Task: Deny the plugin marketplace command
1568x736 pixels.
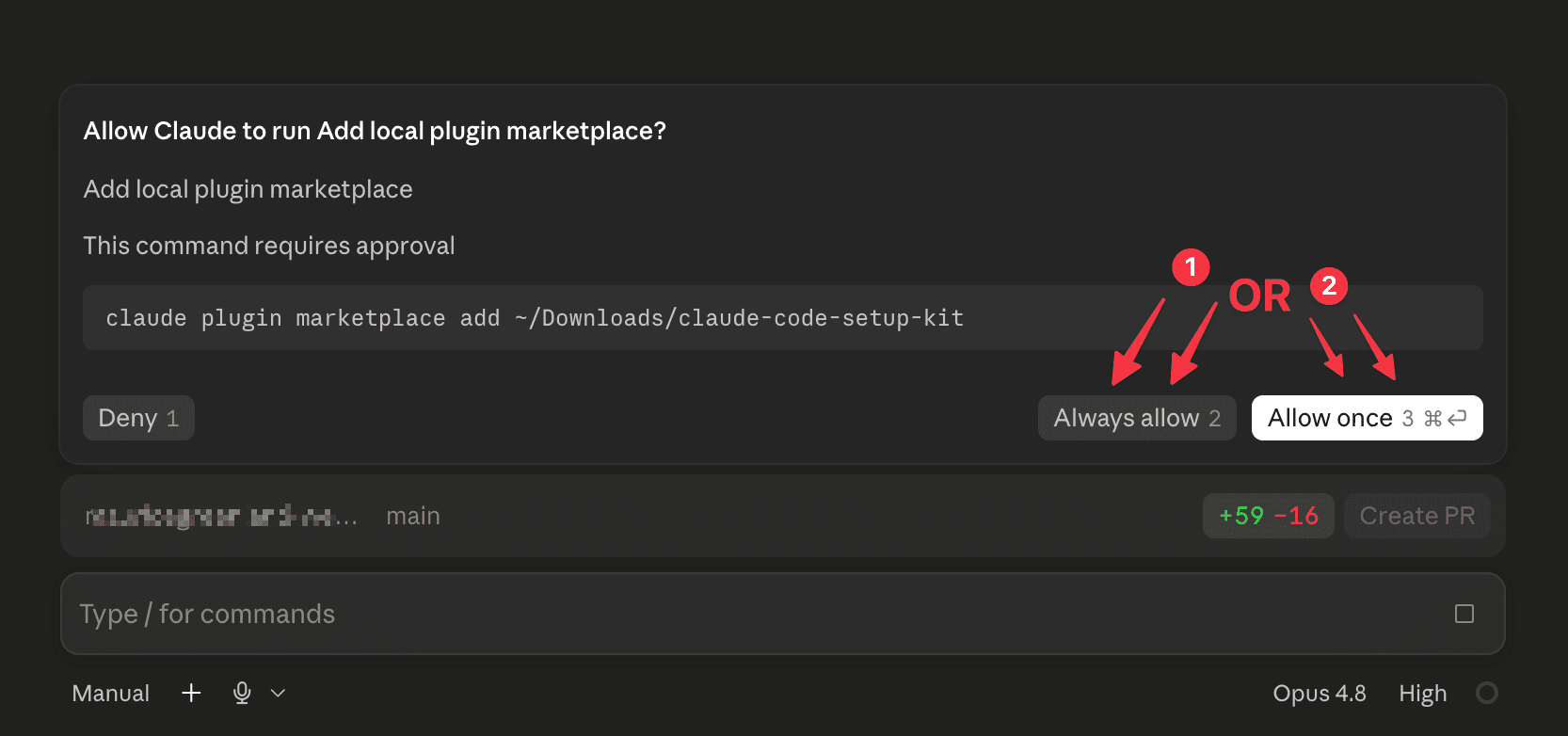Action: click(138, 418)
